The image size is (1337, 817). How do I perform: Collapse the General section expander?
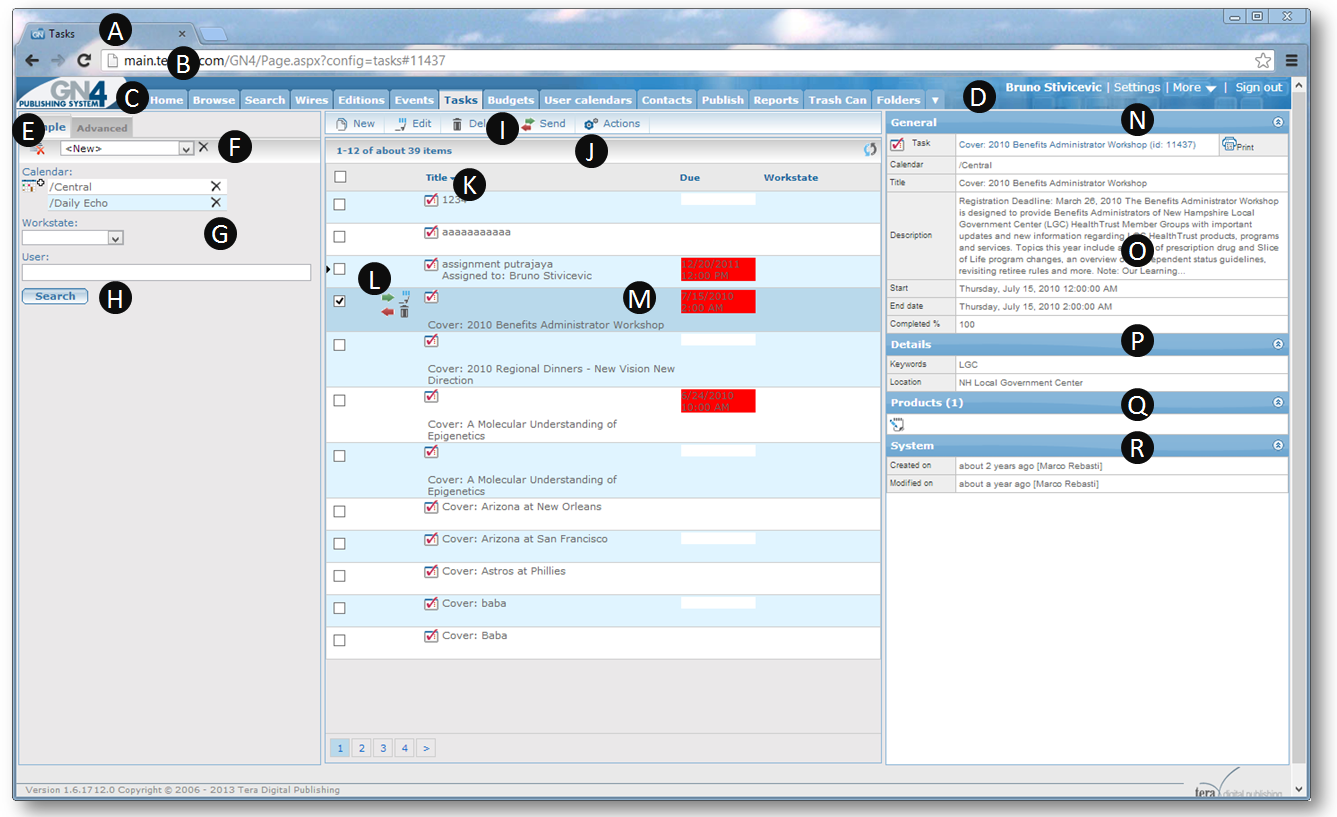click(x=1277, y=122)
